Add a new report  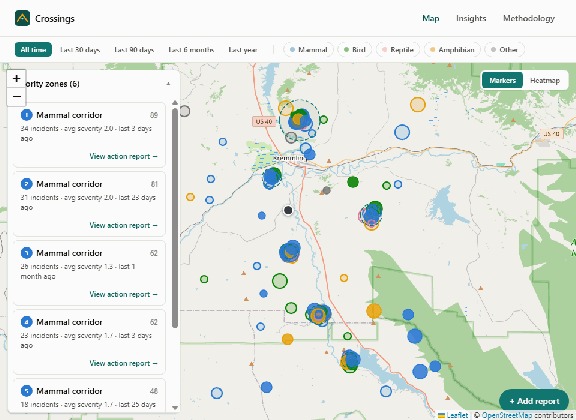(534, 401)
